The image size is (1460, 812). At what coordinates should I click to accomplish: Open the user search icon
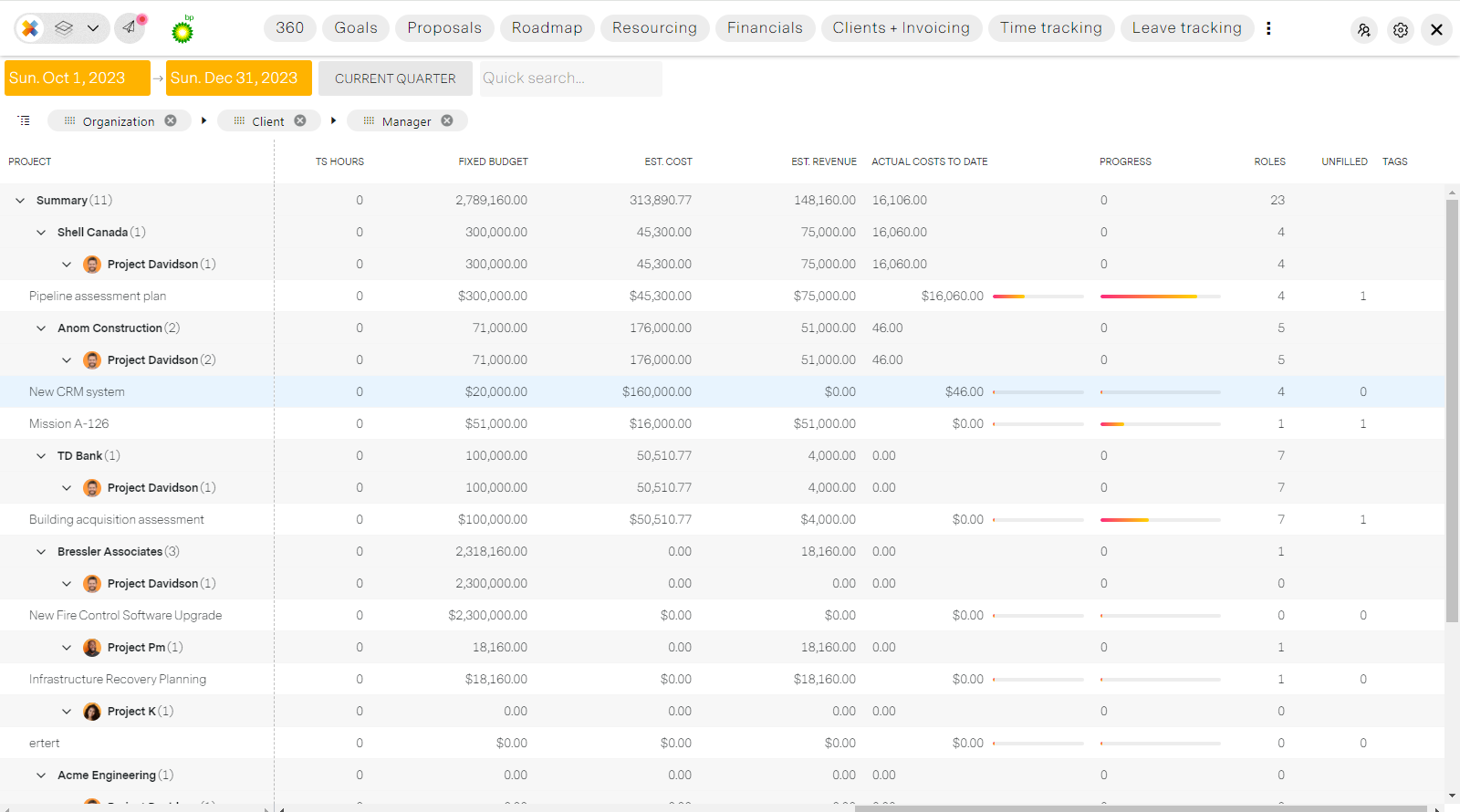click(1364, 30)
